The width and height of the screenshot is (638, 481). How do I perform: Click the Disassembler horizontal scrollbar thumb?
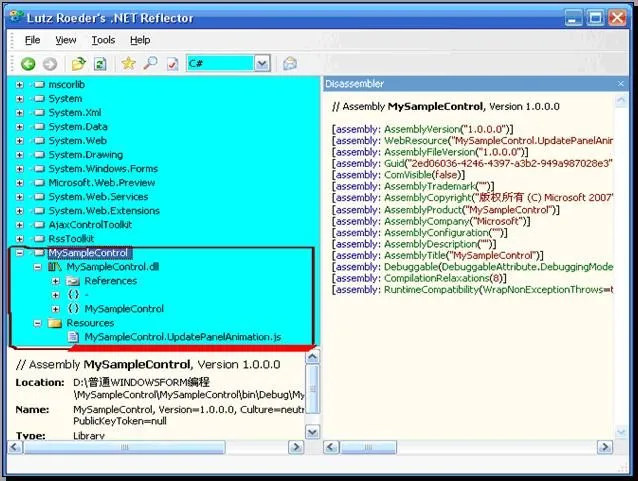368,447
